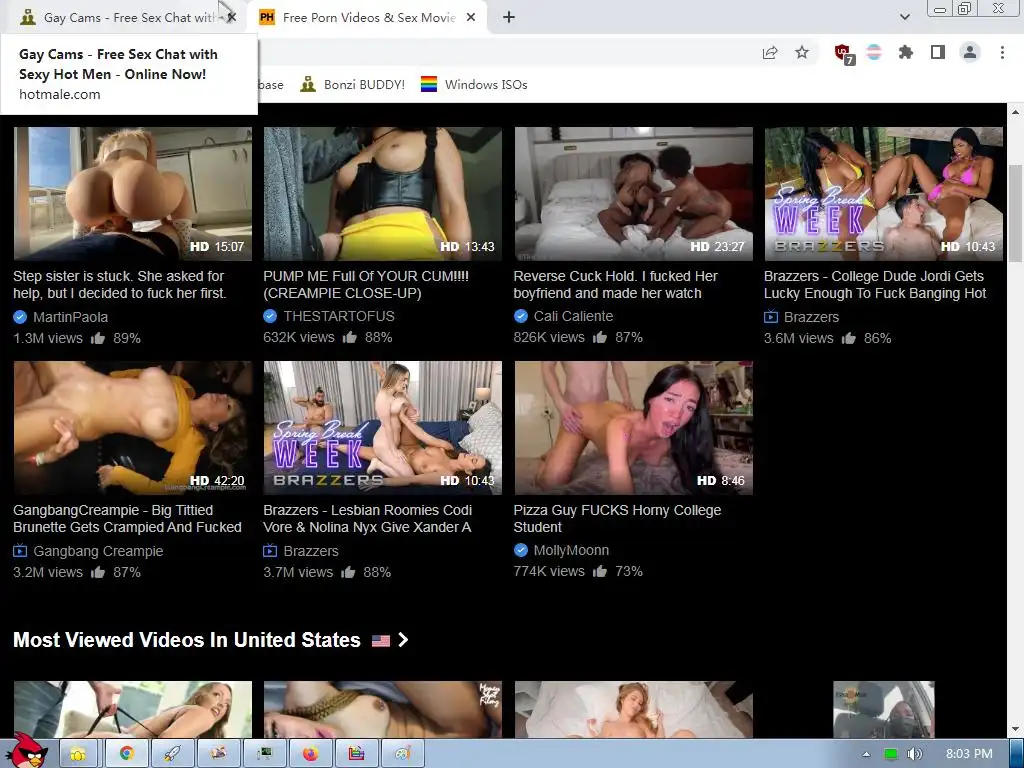Screen dimensions: 1024x768
Task: Toggle the browser side panel icon
Action: click(x=938, y=52)
